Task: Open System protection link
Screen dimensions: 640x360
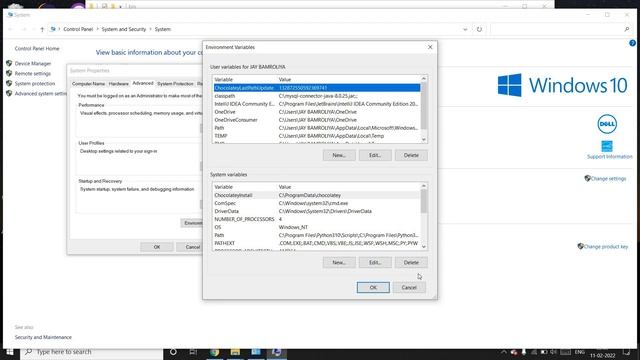Action: click(35, 84)
